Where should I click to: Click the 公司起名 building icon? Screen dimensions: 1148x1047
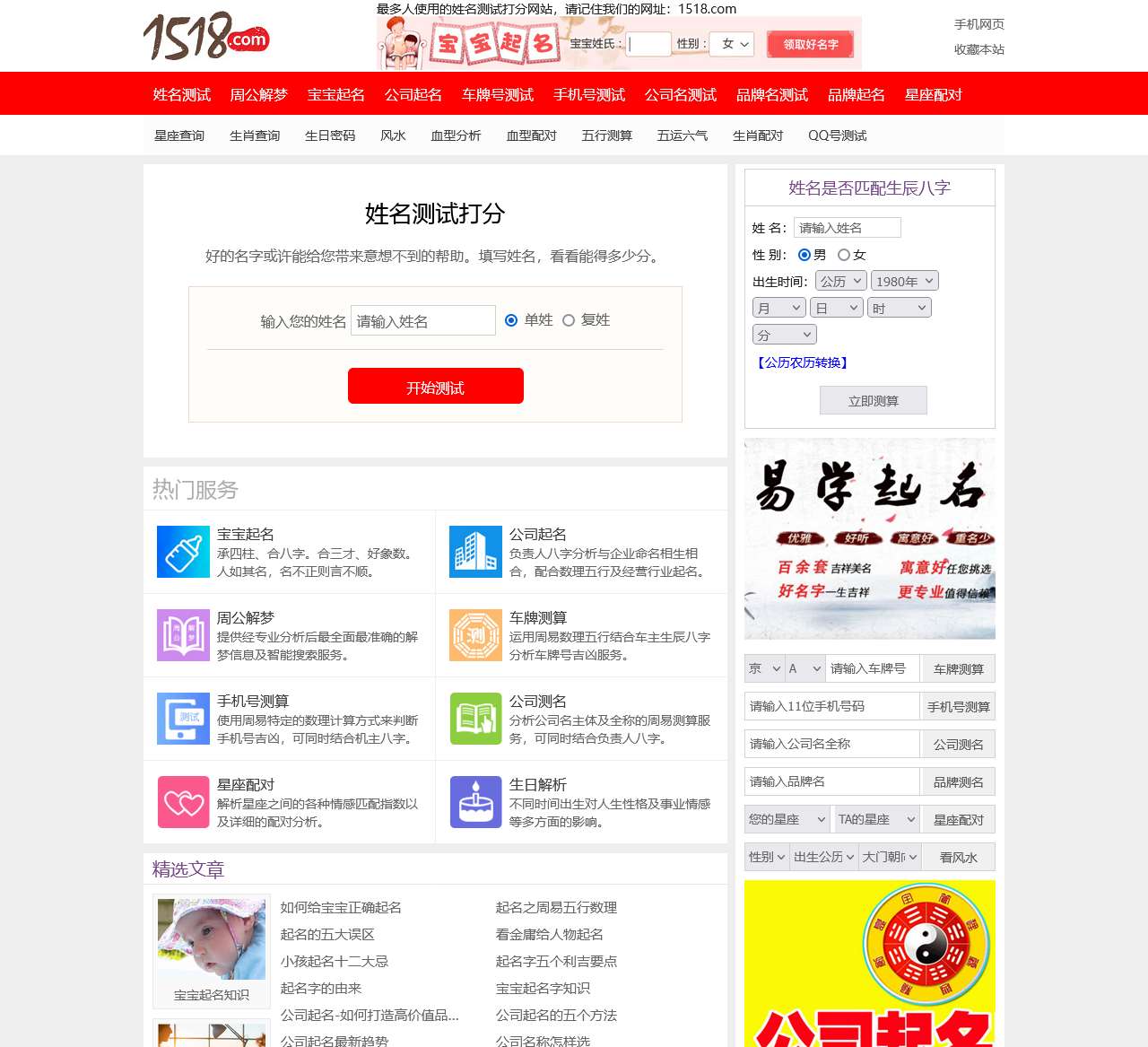pos(475,551)
